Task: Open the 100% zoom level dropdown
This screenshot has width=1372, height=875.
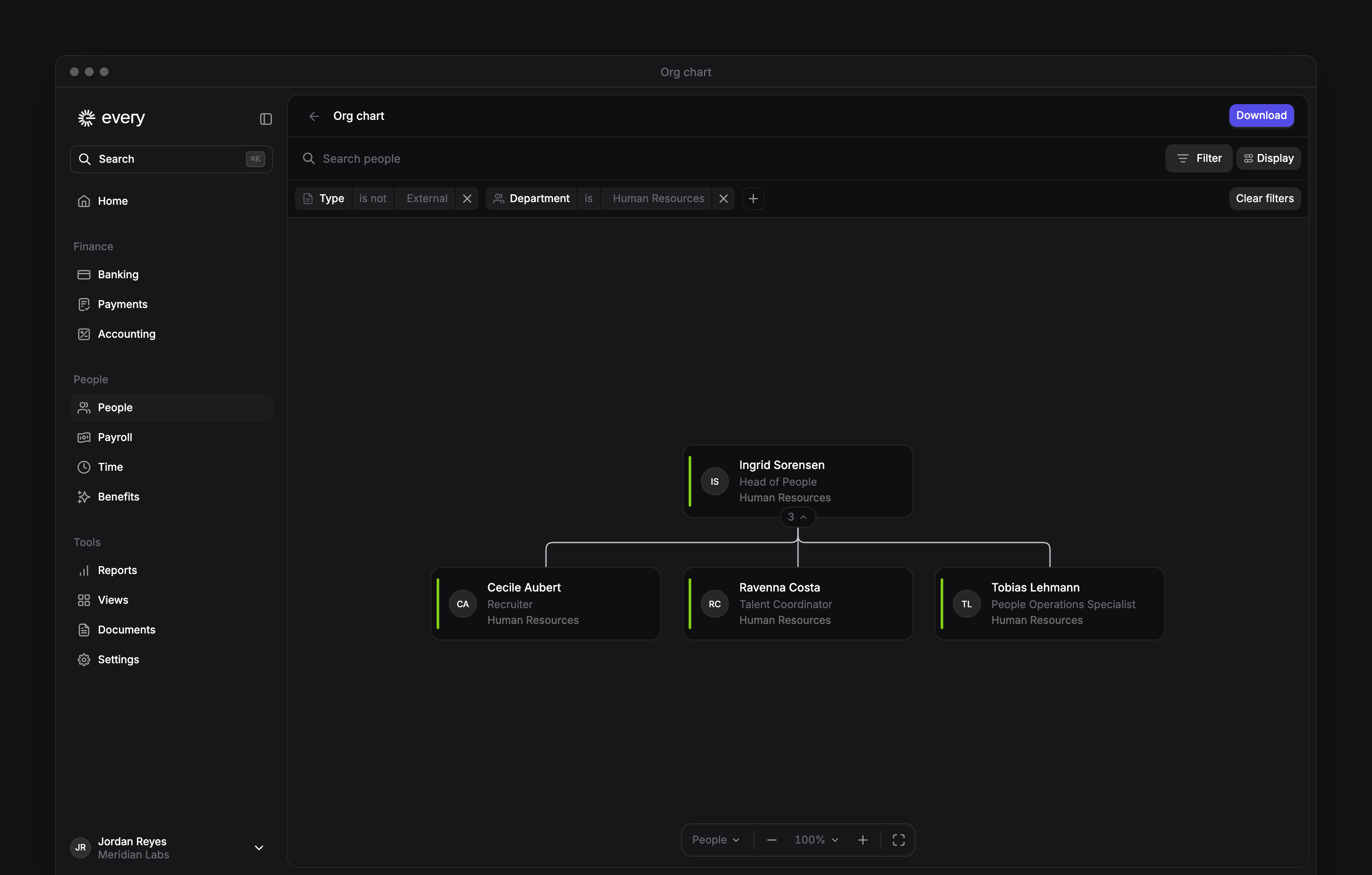Action: point(816,840)
